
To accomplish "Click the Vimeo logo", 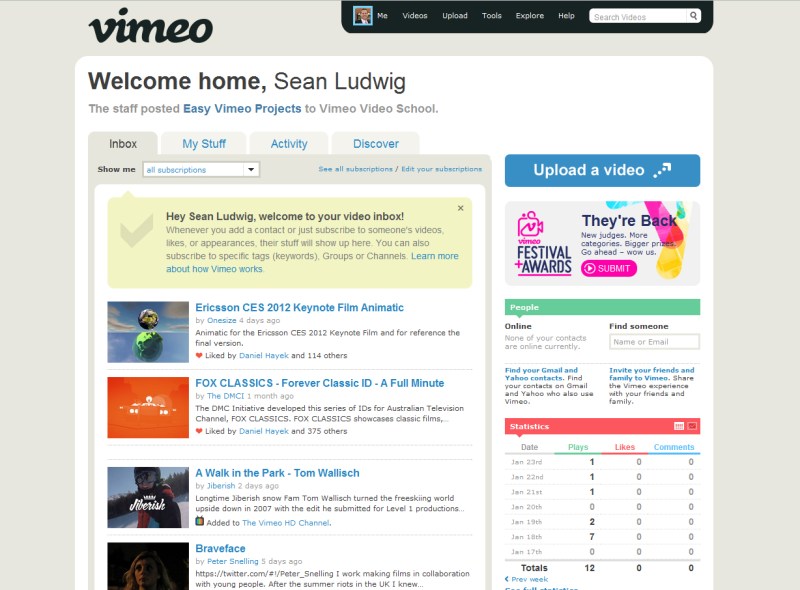I will [x=151, y=26].
